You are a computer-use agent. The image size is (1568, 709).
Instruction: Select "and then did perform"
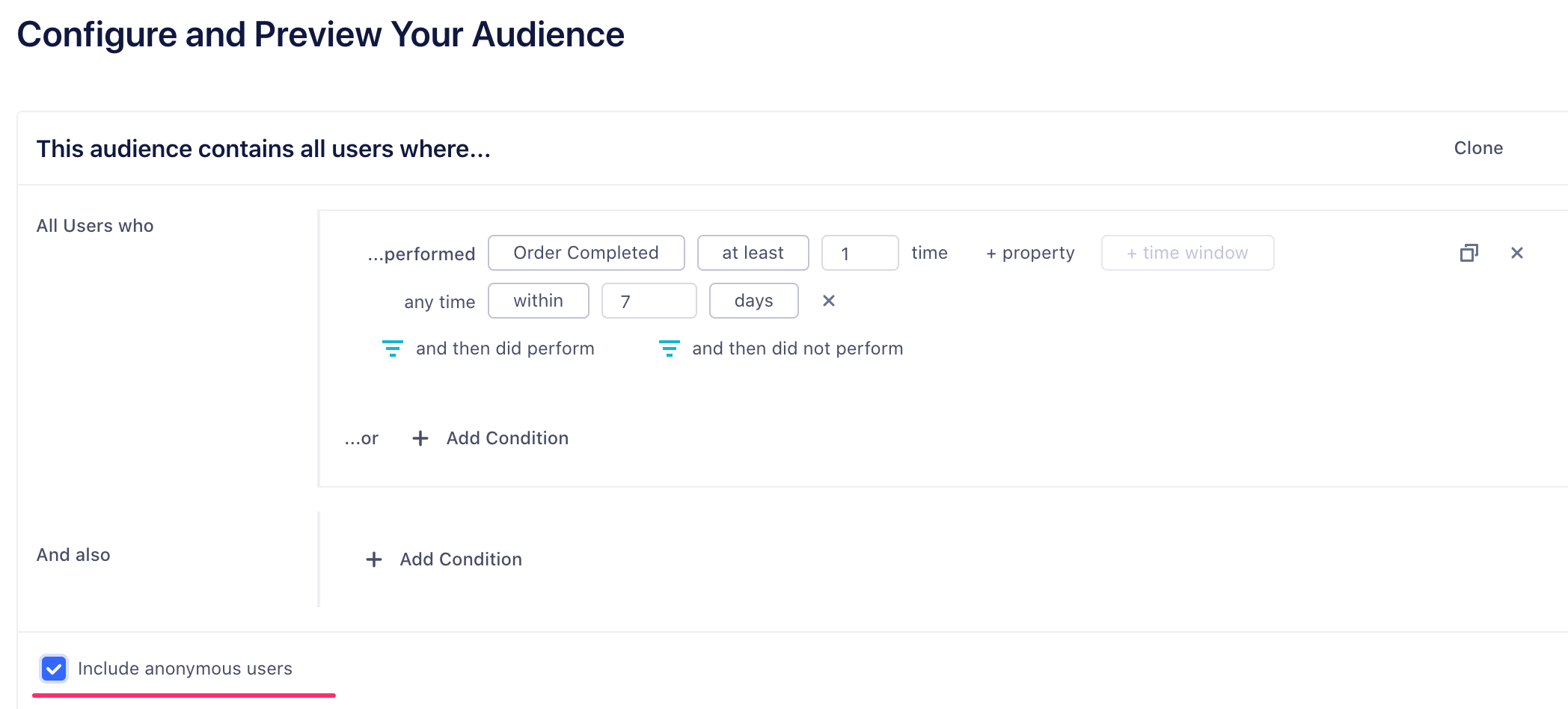[x=505, y=348]
